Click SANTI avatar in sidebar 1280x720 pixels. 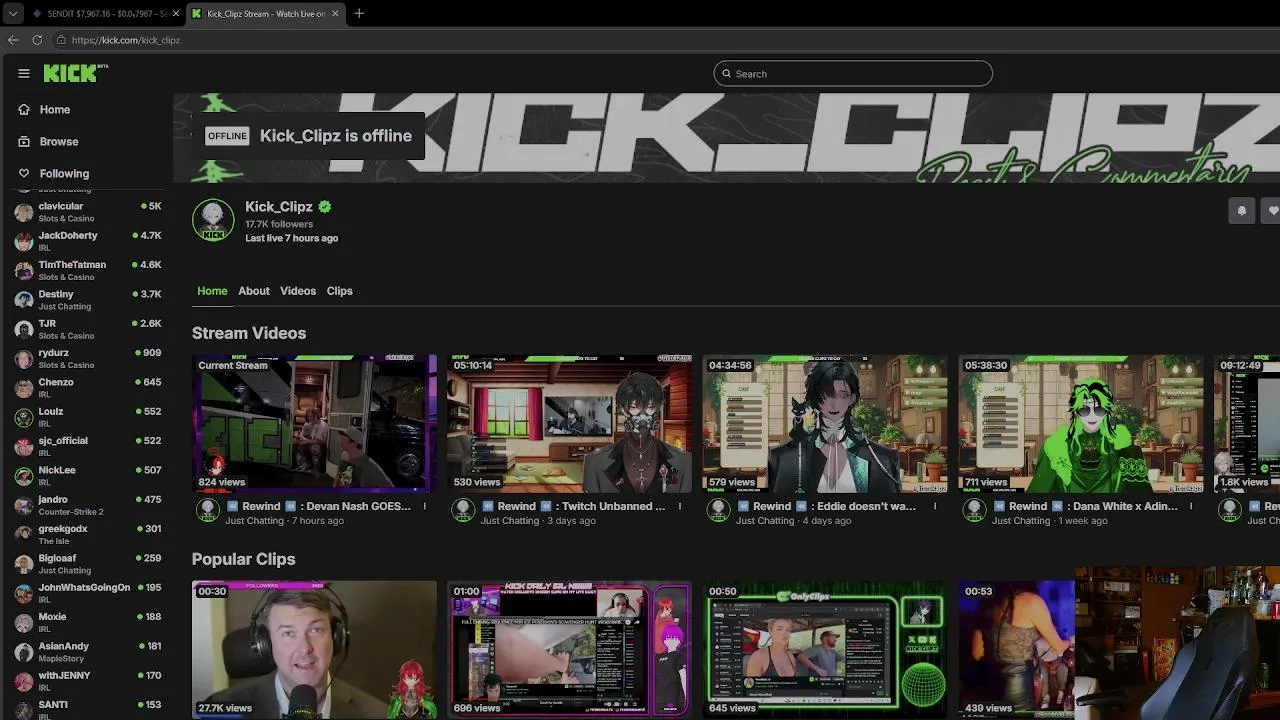24,709
